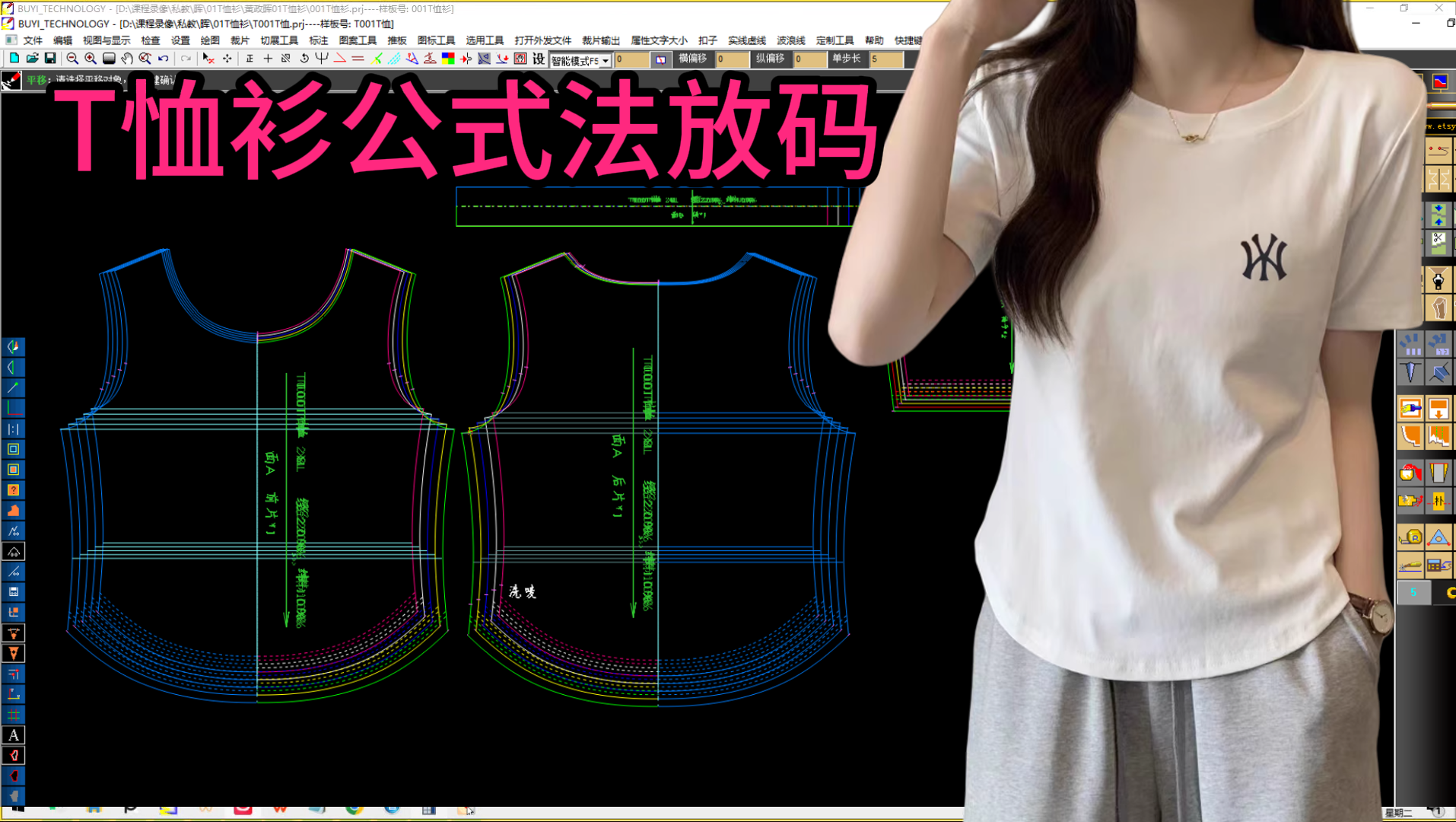Activate the pan hand tool
The image size is (1456, 822).
(x=126, y=57)
